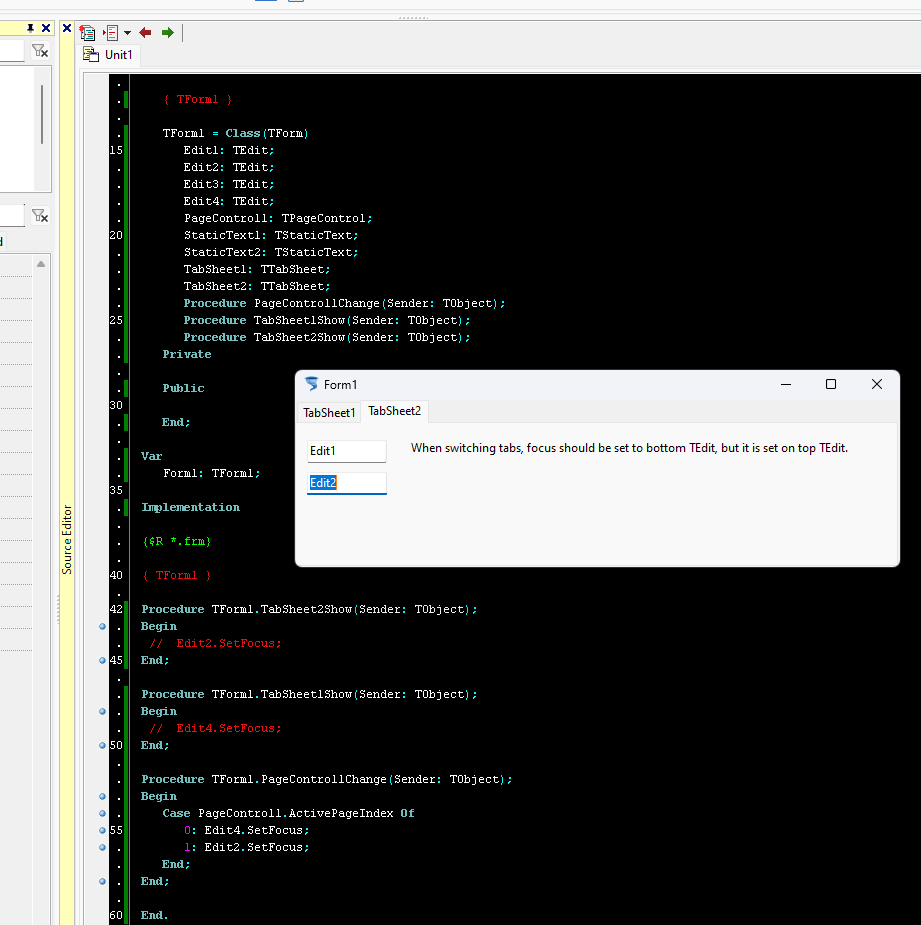This screenshot has width=921, height=925.
Task: Click the 'TabSheet2: TTabSheet;' declaration
Action: (257, 287)
